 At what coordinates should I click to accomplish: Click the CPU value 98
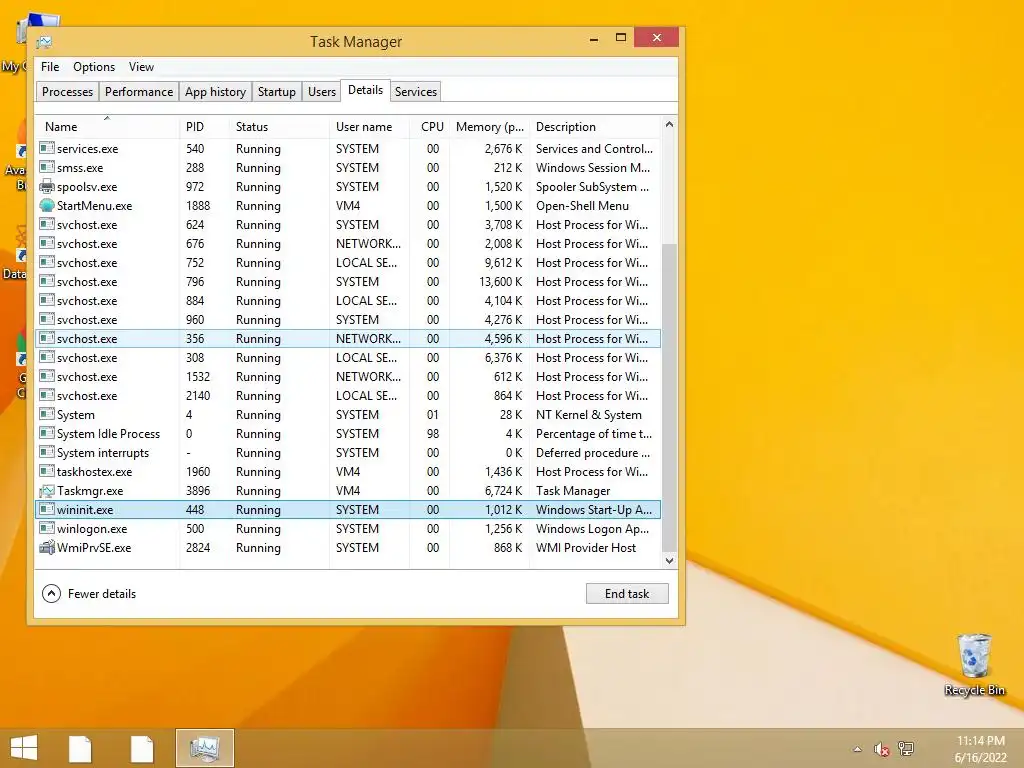pyautogui.click(x=432, y=434)
